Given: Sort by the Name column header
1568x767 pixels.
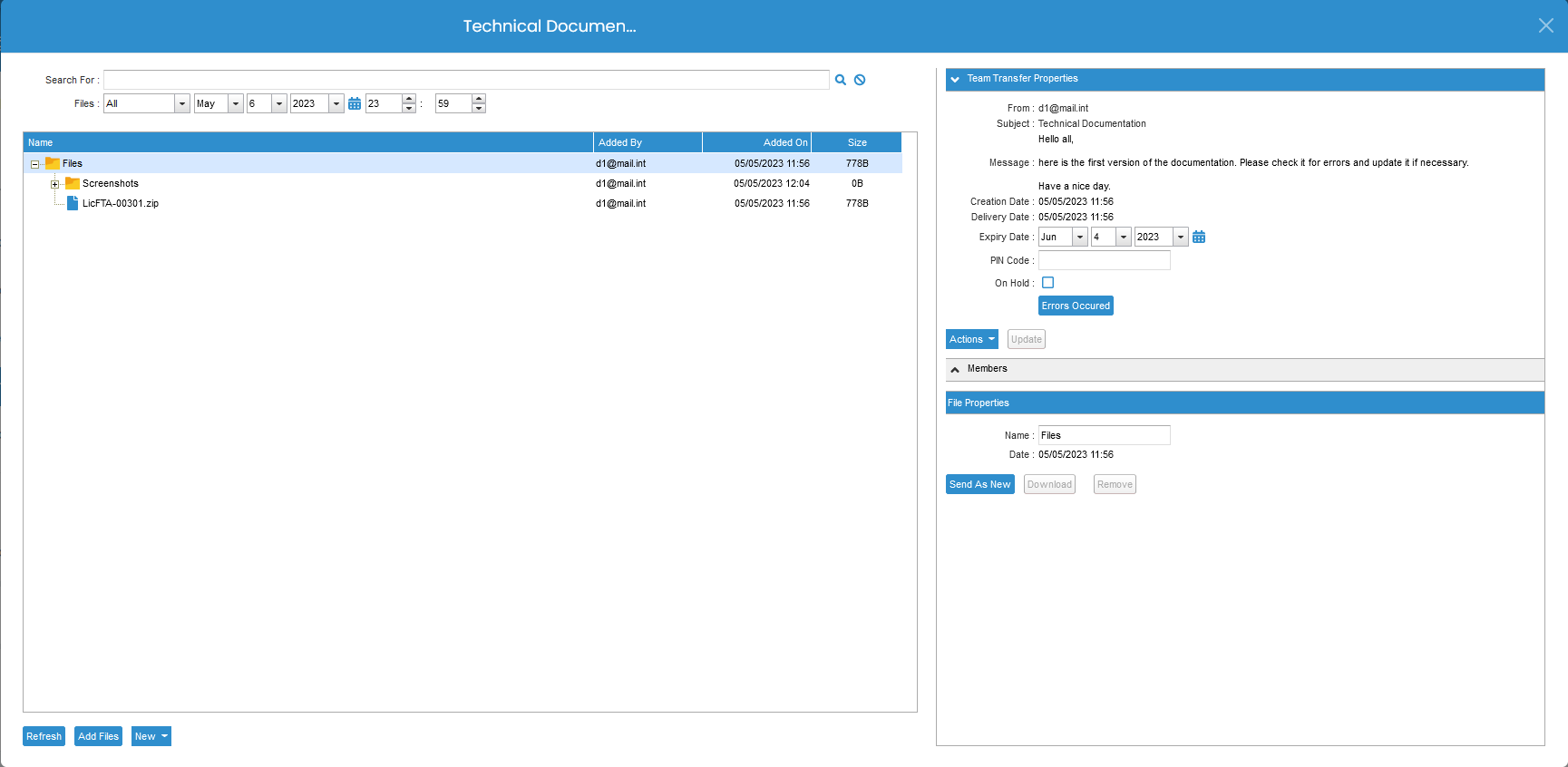Looking at the screenshot, I should [x=308, y=142].
